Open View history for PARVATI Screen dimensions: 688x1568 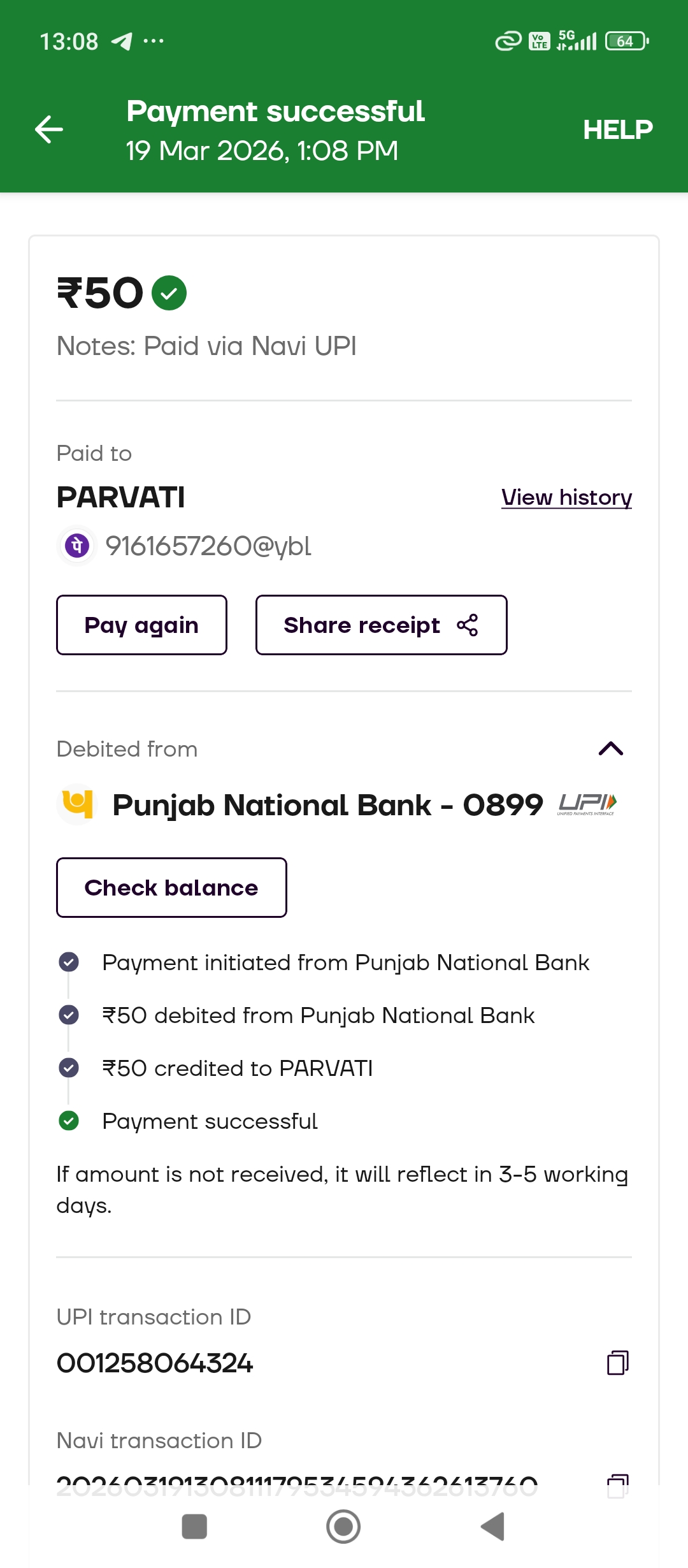pos(566,497)
